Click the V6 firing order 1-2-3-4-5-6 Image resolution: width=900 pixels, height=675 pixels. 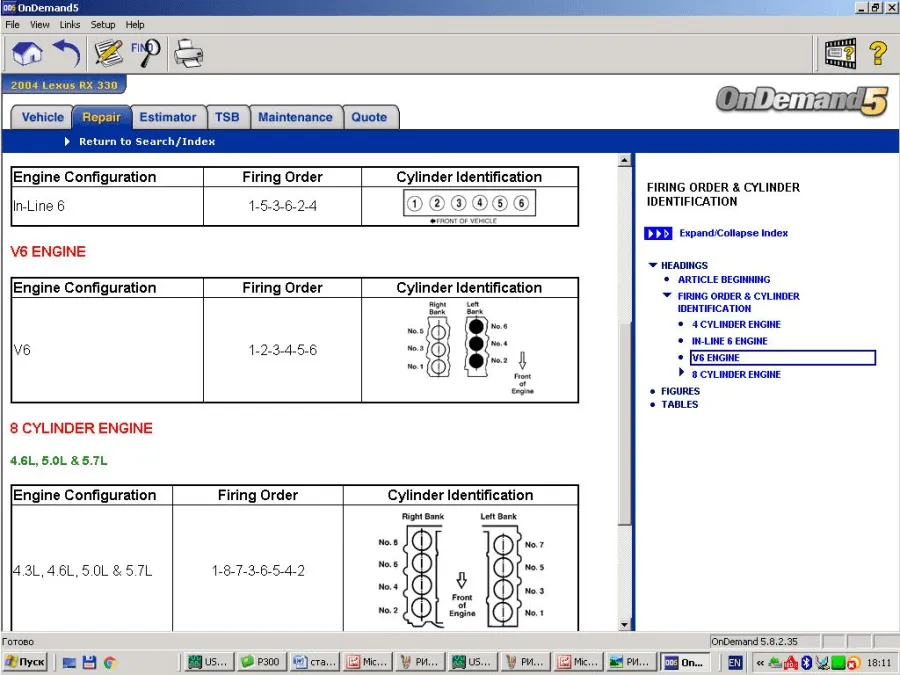click(282, 350)
